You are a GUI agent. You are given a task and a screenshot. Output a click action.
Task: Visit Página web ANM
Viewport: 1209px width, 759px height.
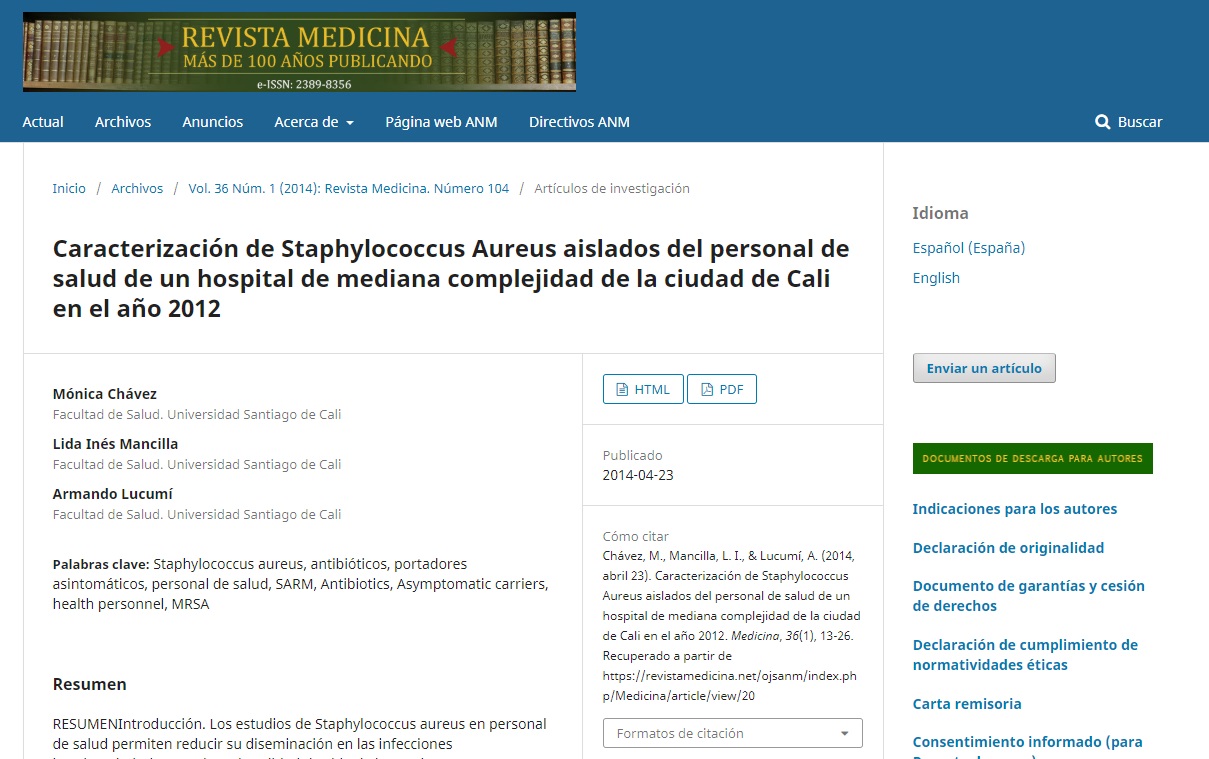[441, 122]
